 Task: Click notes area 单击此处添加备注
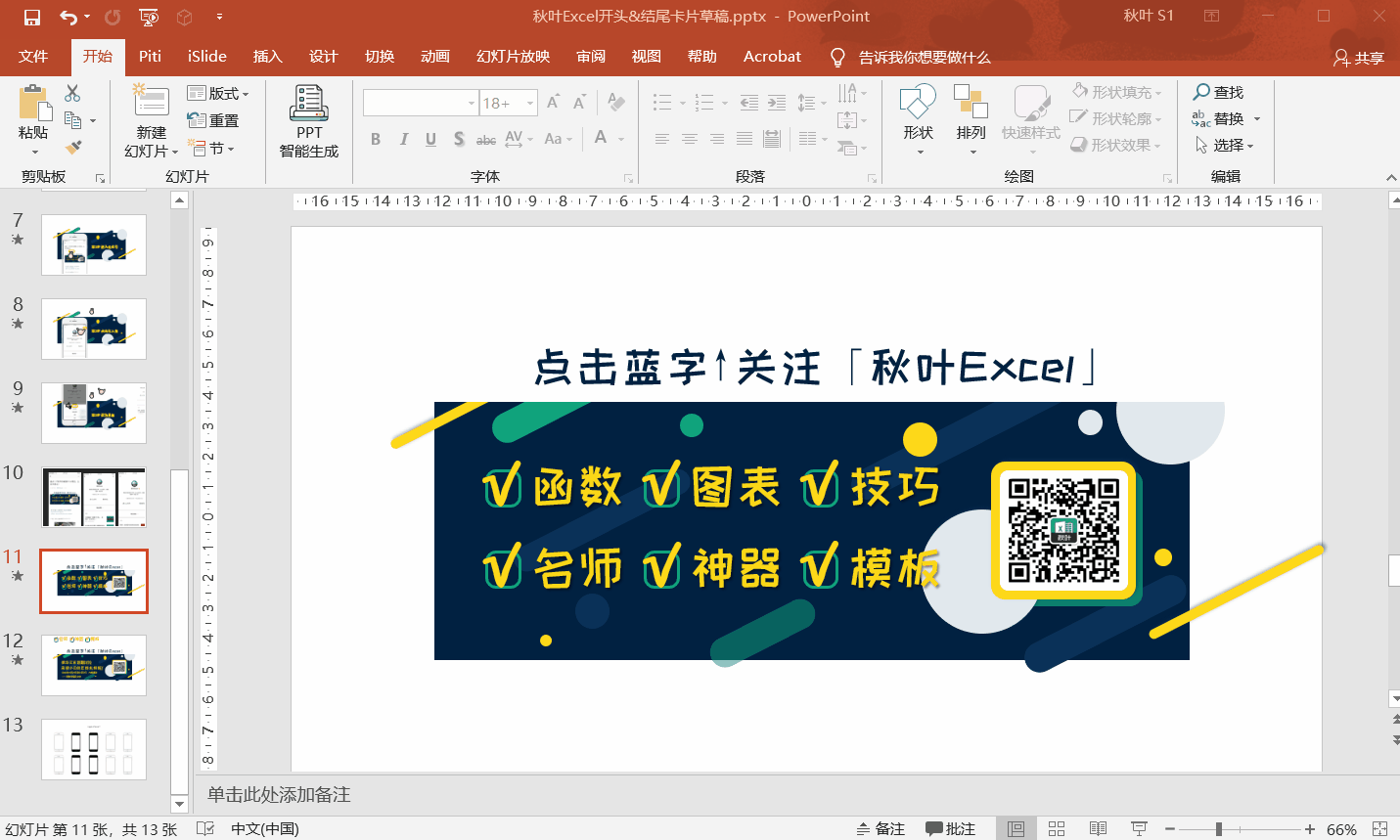(279, 794)
